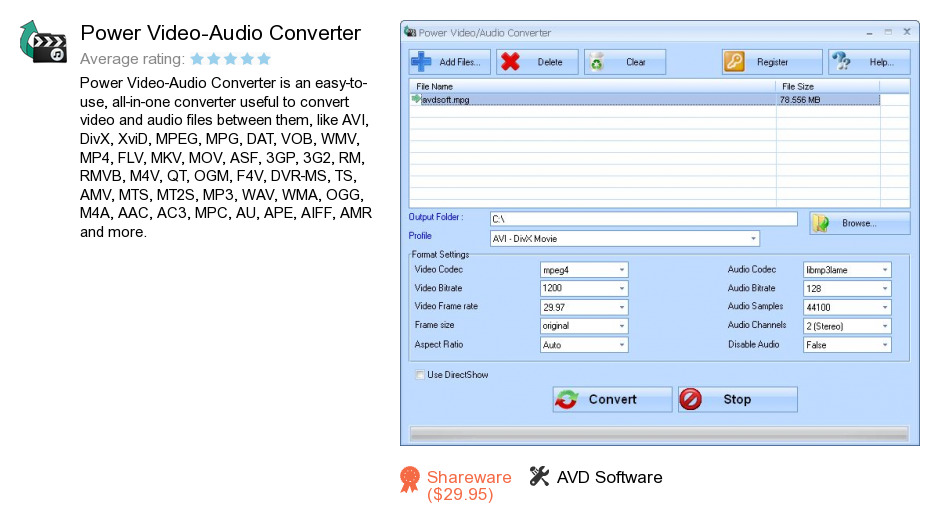Open the Audio Samples 44100 dropdown

885,307
